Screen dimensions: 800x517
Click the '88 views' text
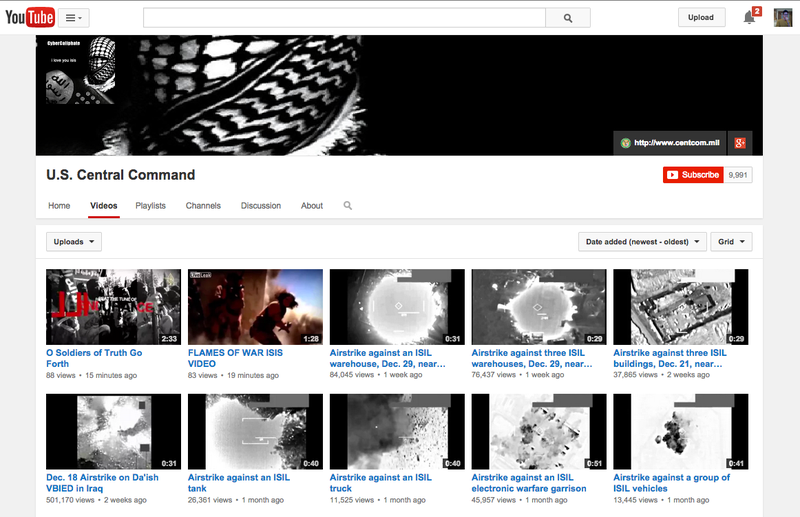(61, 375)
